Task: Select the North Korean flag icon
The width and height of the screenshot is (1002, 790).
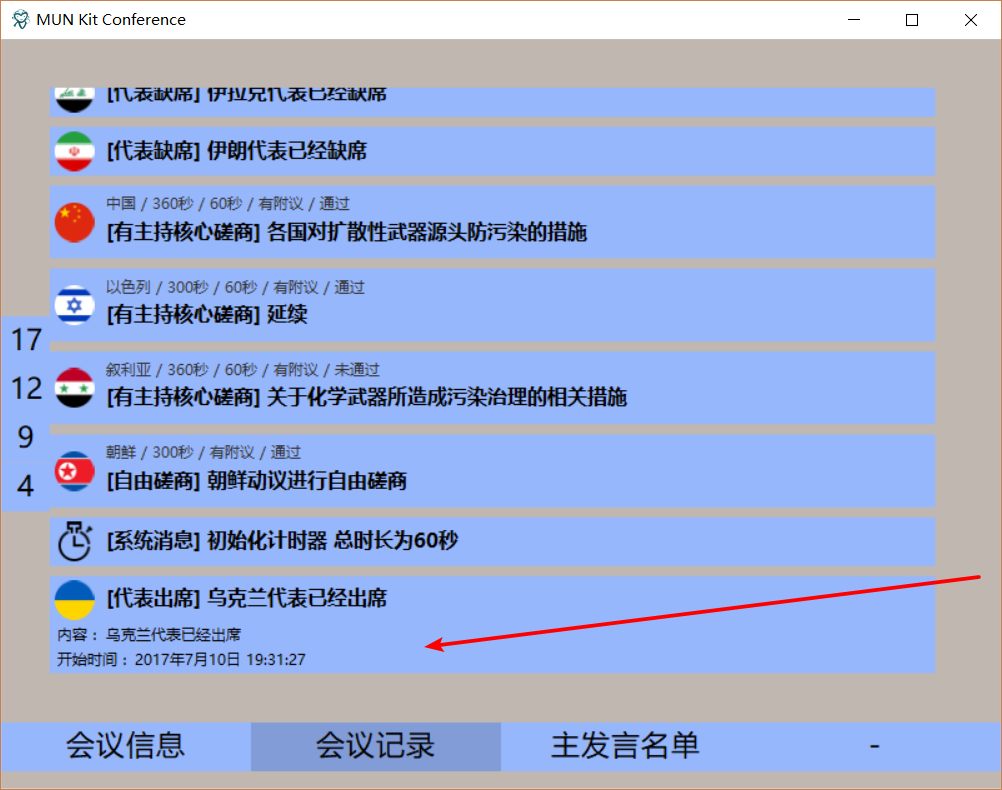Action: click(73, 470)
